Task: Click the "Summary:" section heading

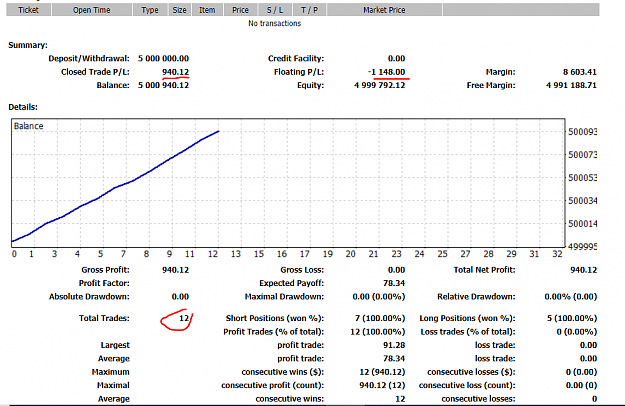Action: [x=28, y=45]
